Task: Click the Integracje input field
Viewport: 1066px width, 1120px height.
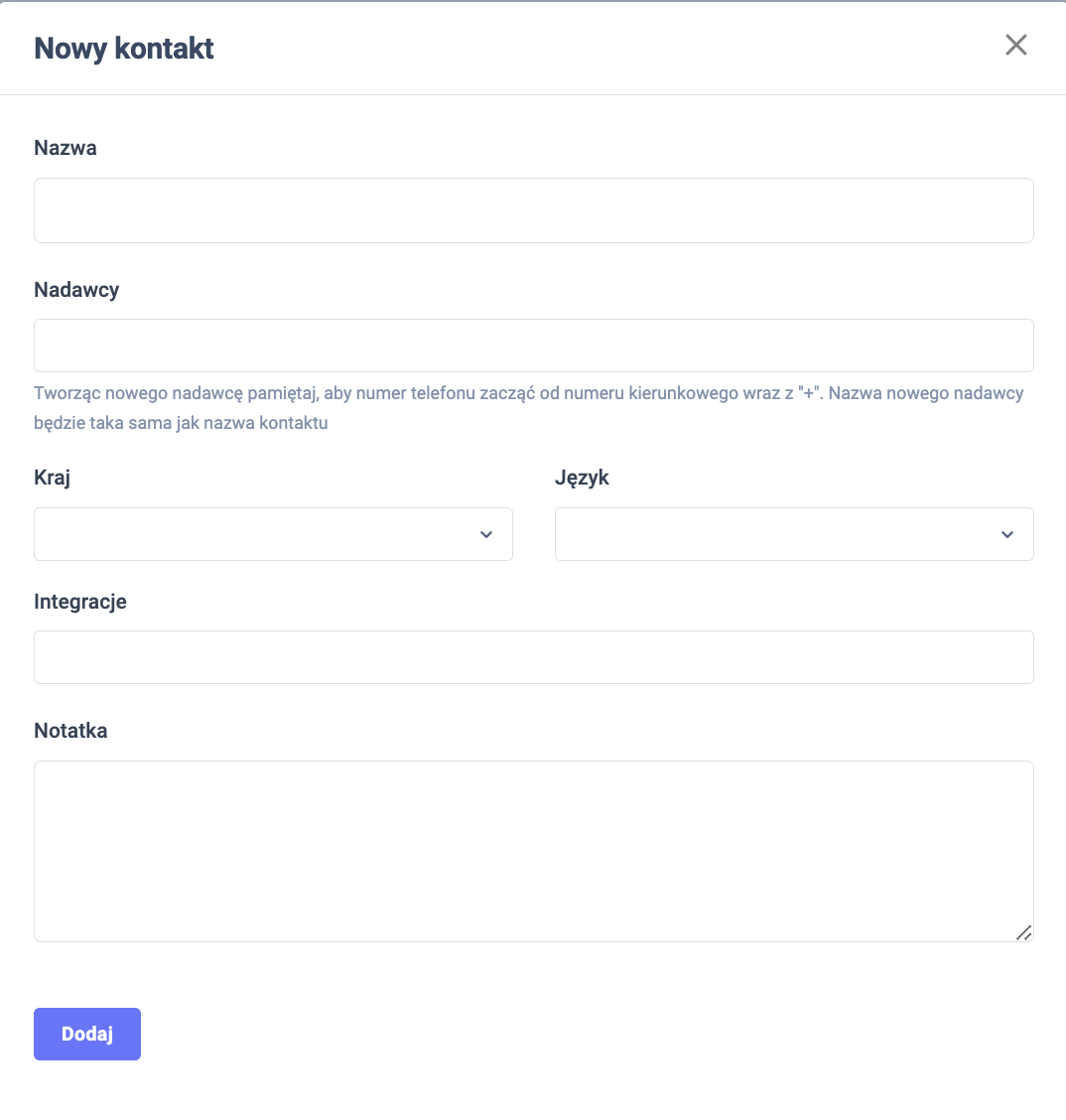Action: (x=533, y=657)
